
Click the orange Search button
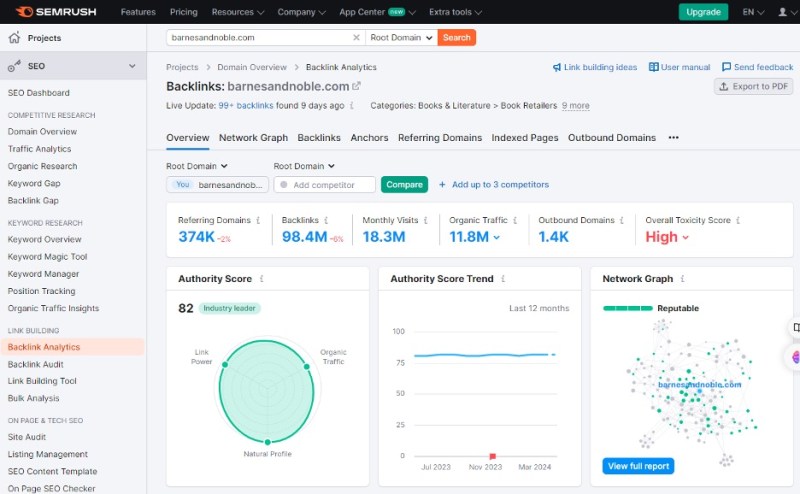(457, 37)
